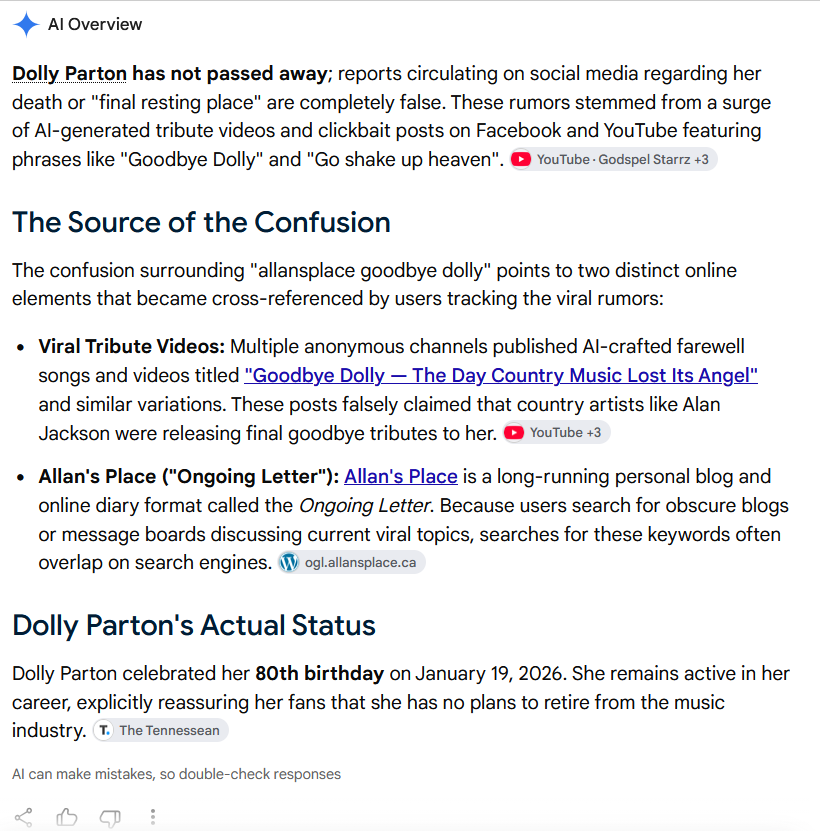Click the blue AI Overview sparkle icon
The image size is (820, 831).
[x=26, y=24]
